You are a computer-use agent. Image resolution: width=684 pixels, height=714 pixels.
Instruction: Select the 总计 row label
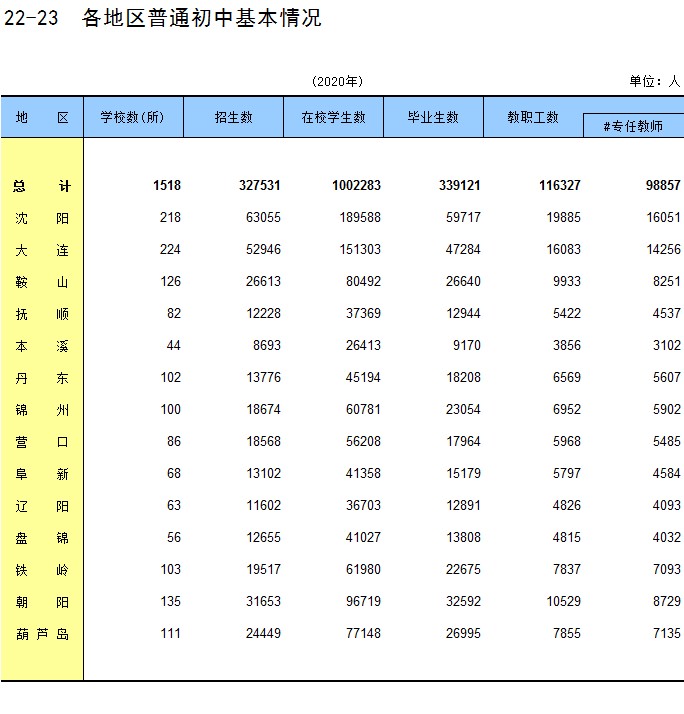point(42,186)
